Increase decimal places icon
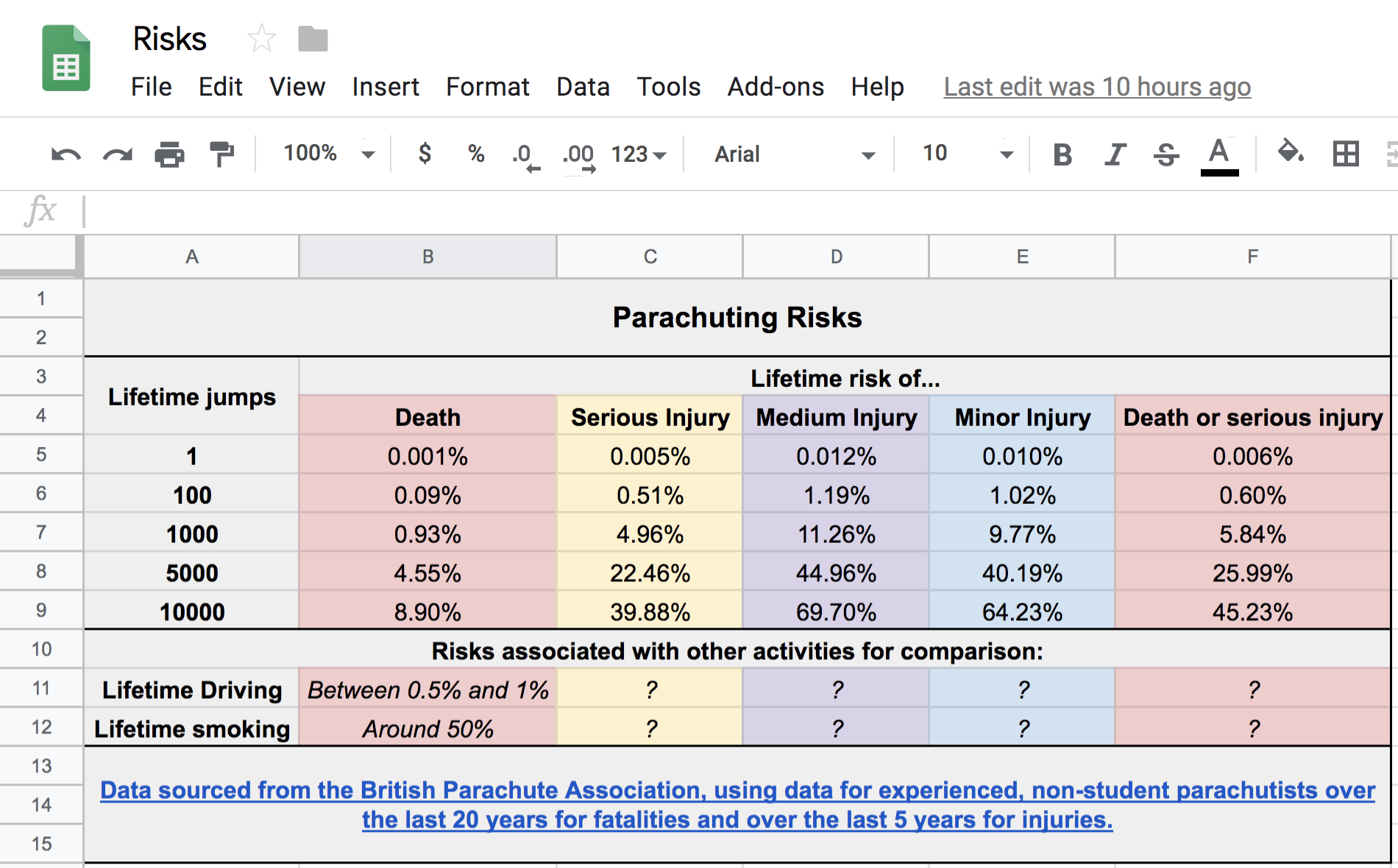This screenshot has height=868, width=1398. click(578, 154)
